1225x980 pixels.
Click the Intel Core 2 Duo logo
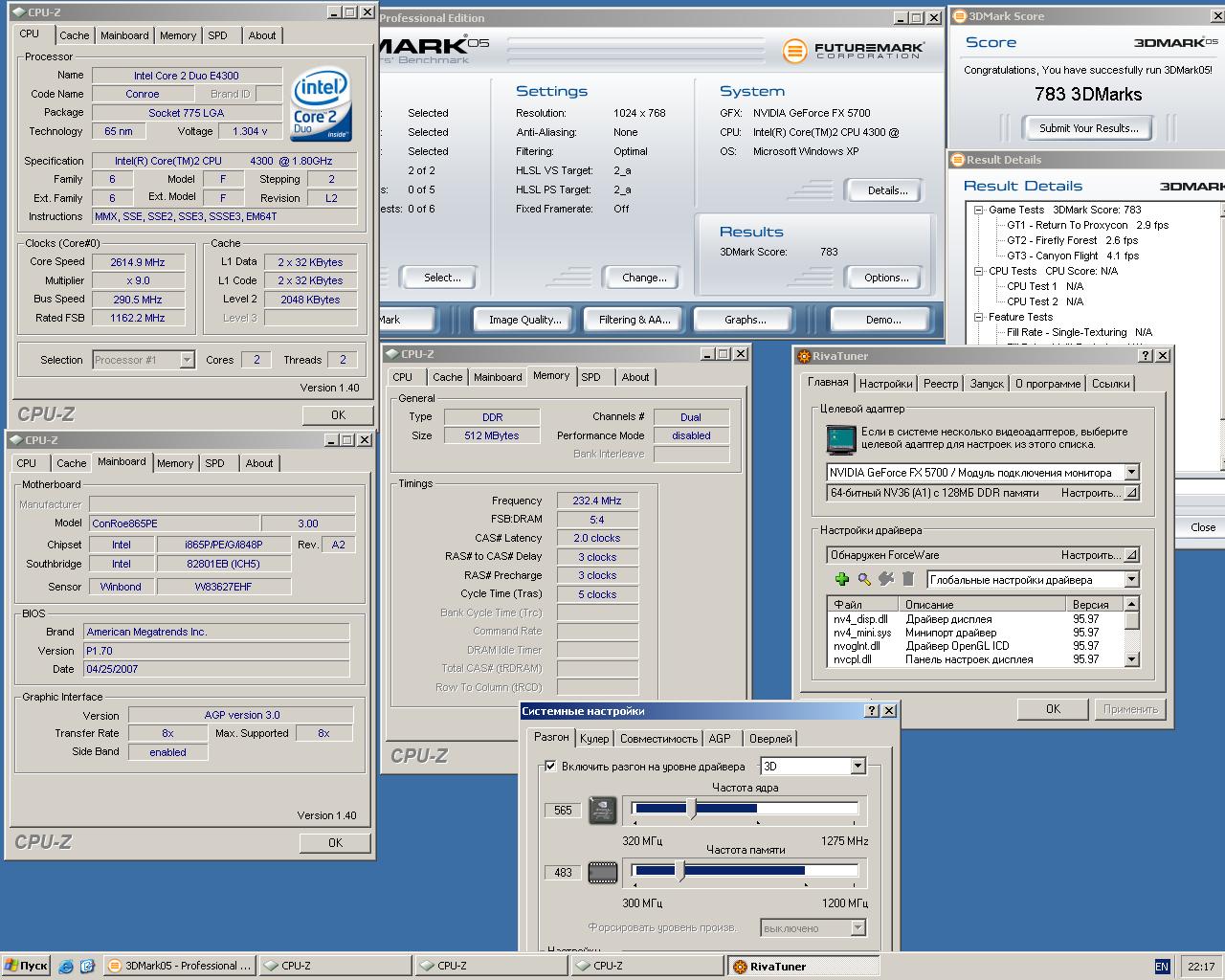click(x=322, y=102)
